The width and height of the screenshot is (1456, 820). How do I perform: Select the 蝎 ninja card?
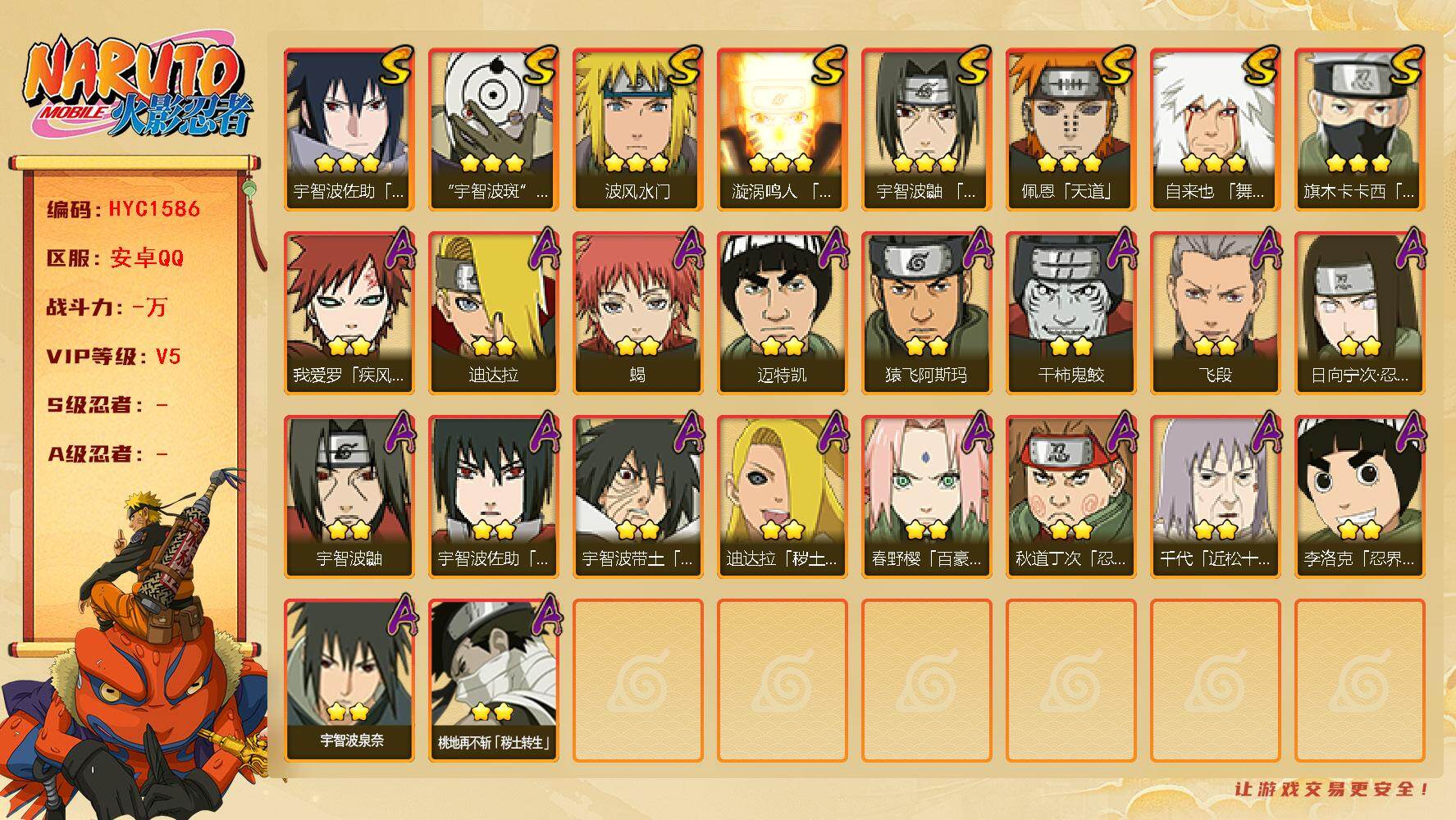(637, 312)
